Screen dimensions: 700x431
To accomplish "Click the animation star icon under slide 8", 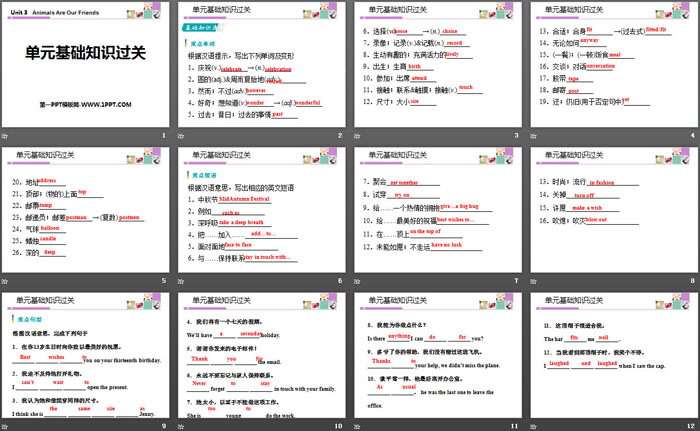I will [x=533, y=281].
